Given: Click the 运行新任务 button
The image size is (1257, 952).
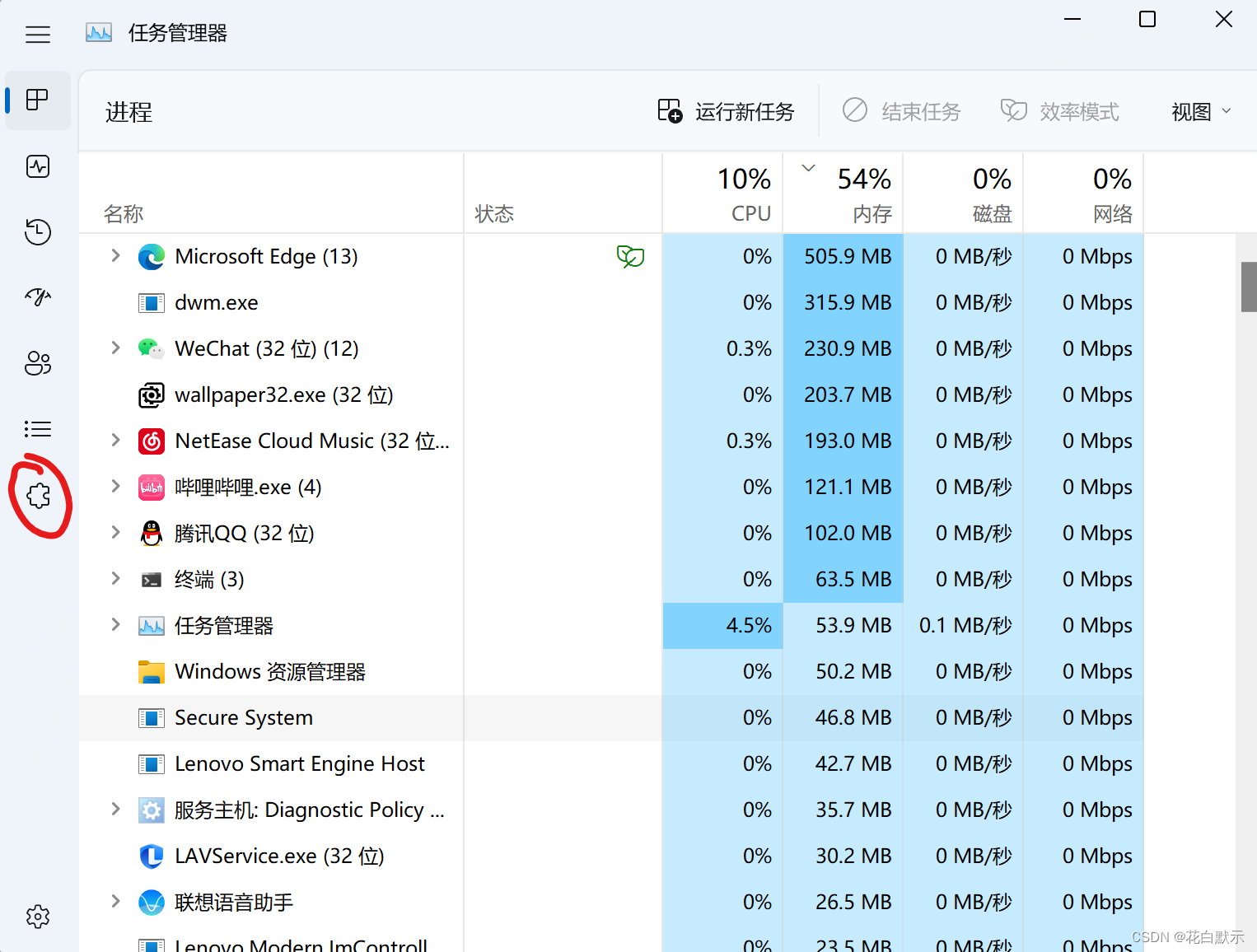Looking at the screenshot, I should [x=727, y=111].
